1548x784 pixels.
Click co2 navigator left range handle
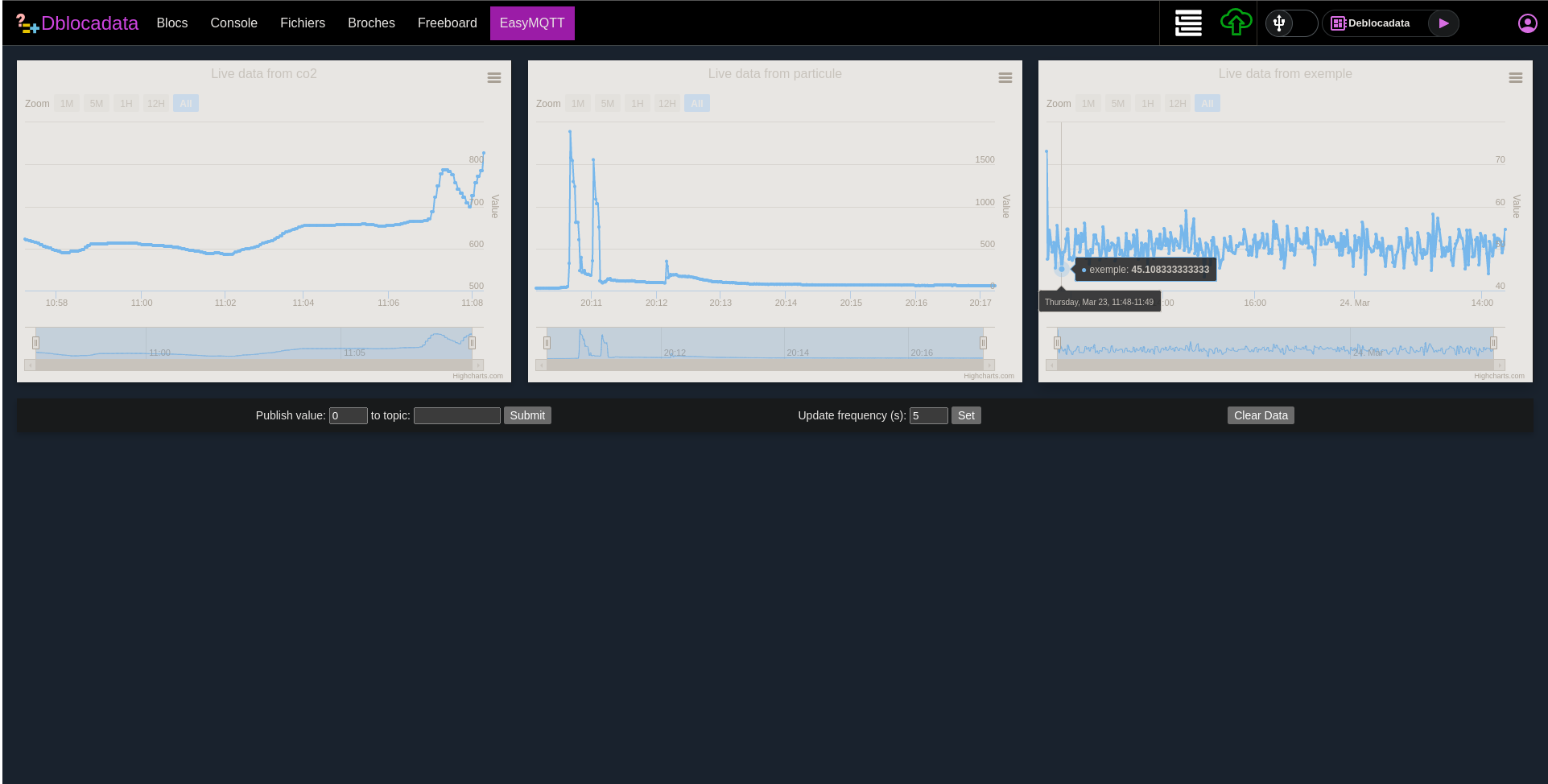click(x=35, y=343)
